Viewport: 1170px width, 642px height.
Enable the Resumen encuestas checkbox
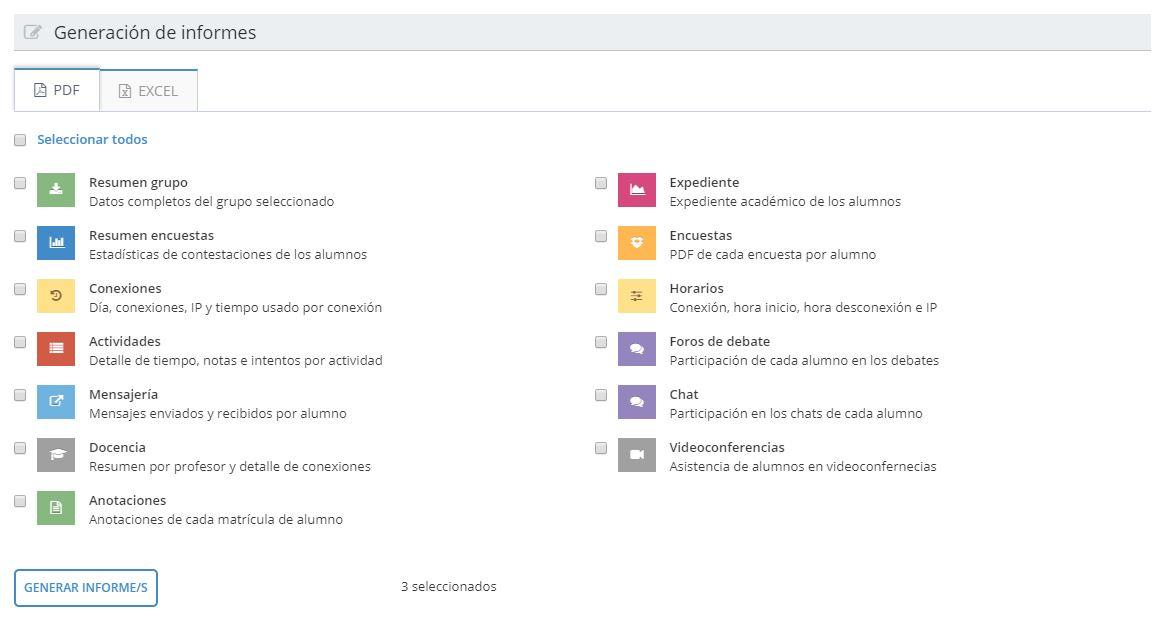(20, 236)
